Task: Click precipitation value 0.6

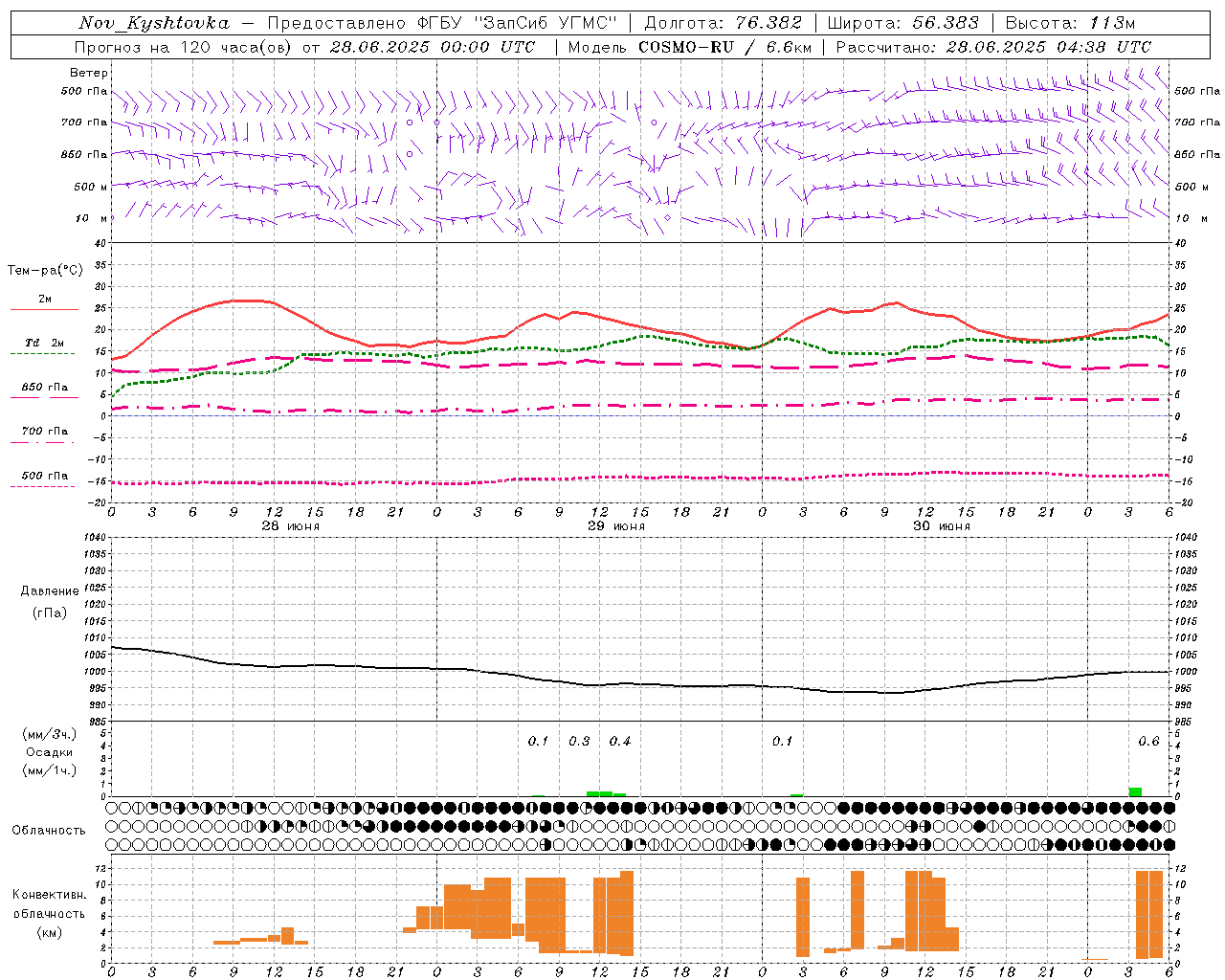Action: [1149, 742]
